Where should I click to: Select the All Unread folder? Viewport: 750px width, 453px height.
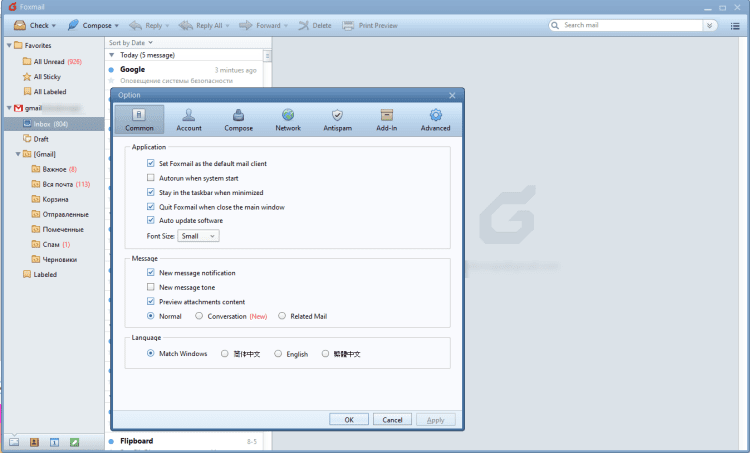pos(52,62)
